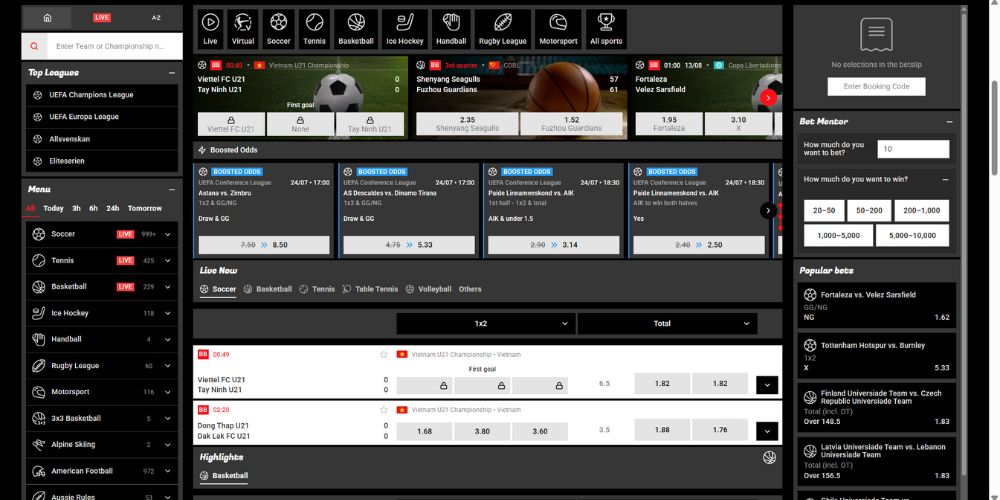Open the LIVE tab in sidebar header
1000x500 pixels.
tap(102, 18)
